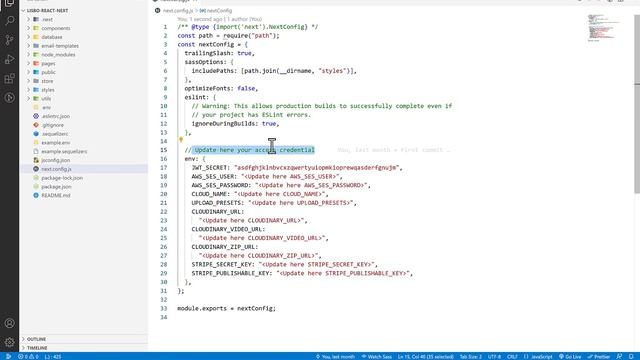
Task: Expand the public folder
Action: pos(29,72)
